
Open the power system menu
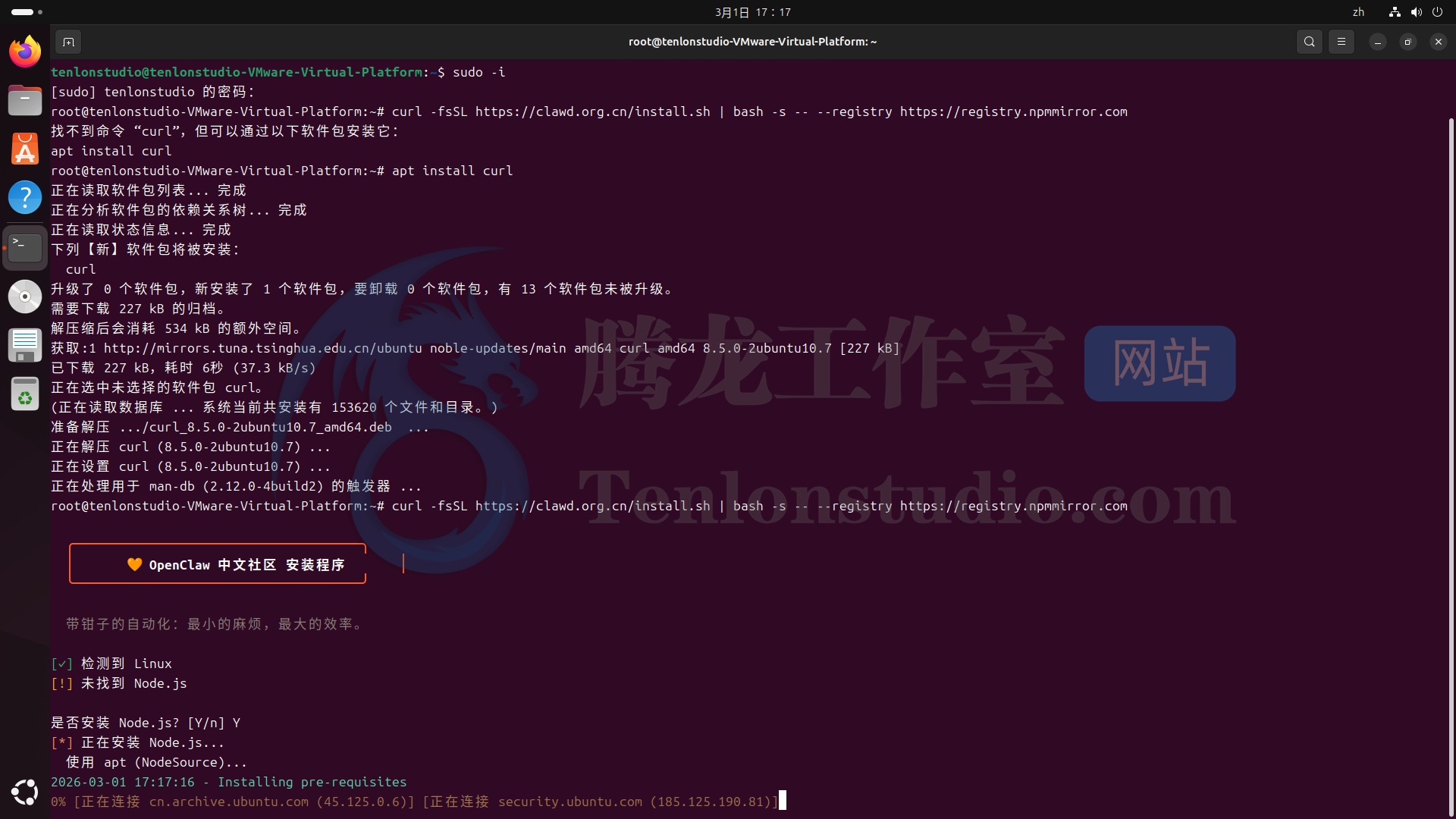click(x=1437, y=12)
